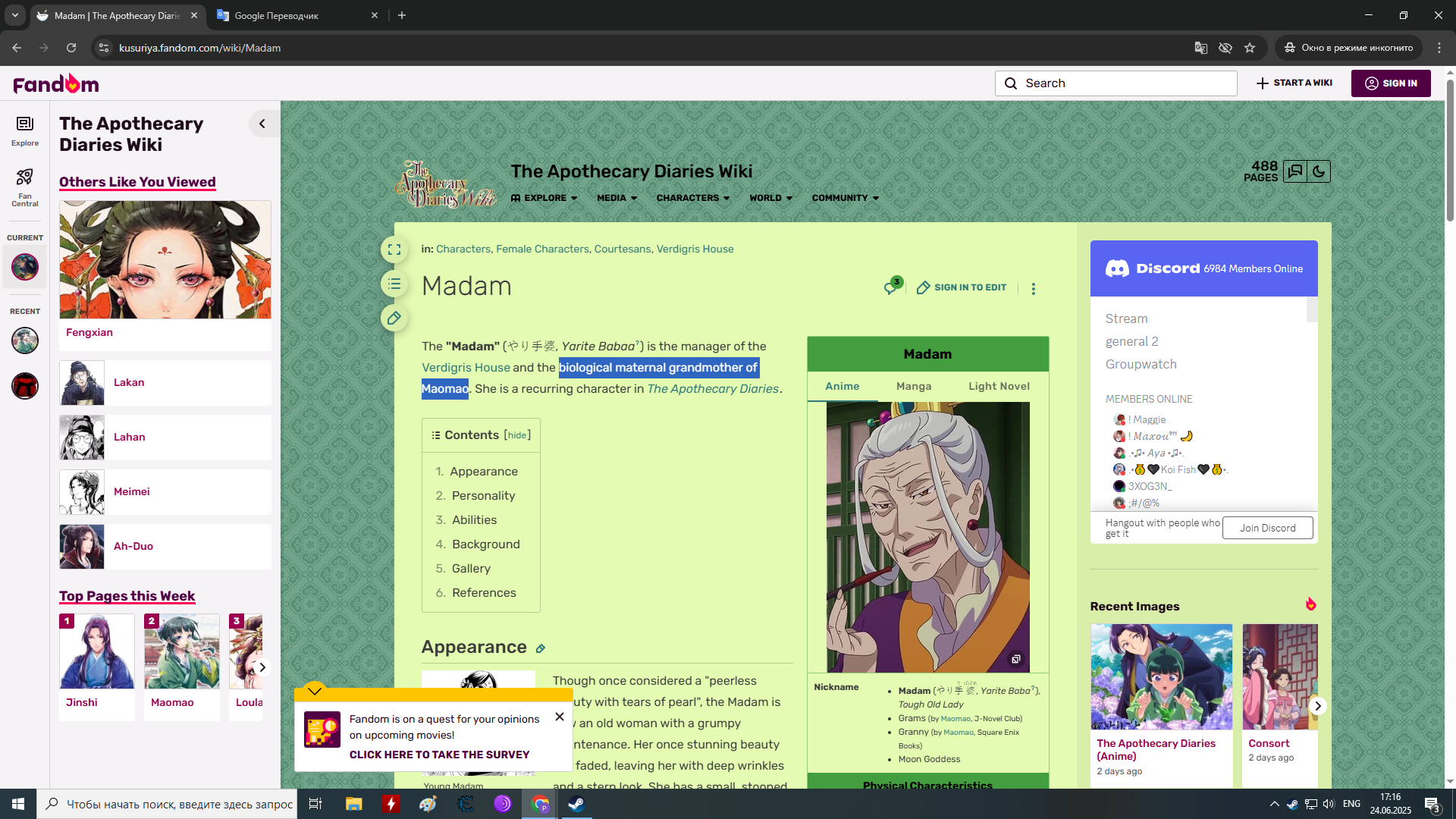
Task: Open a new browser tab
Action: click(x=402, y=15)
